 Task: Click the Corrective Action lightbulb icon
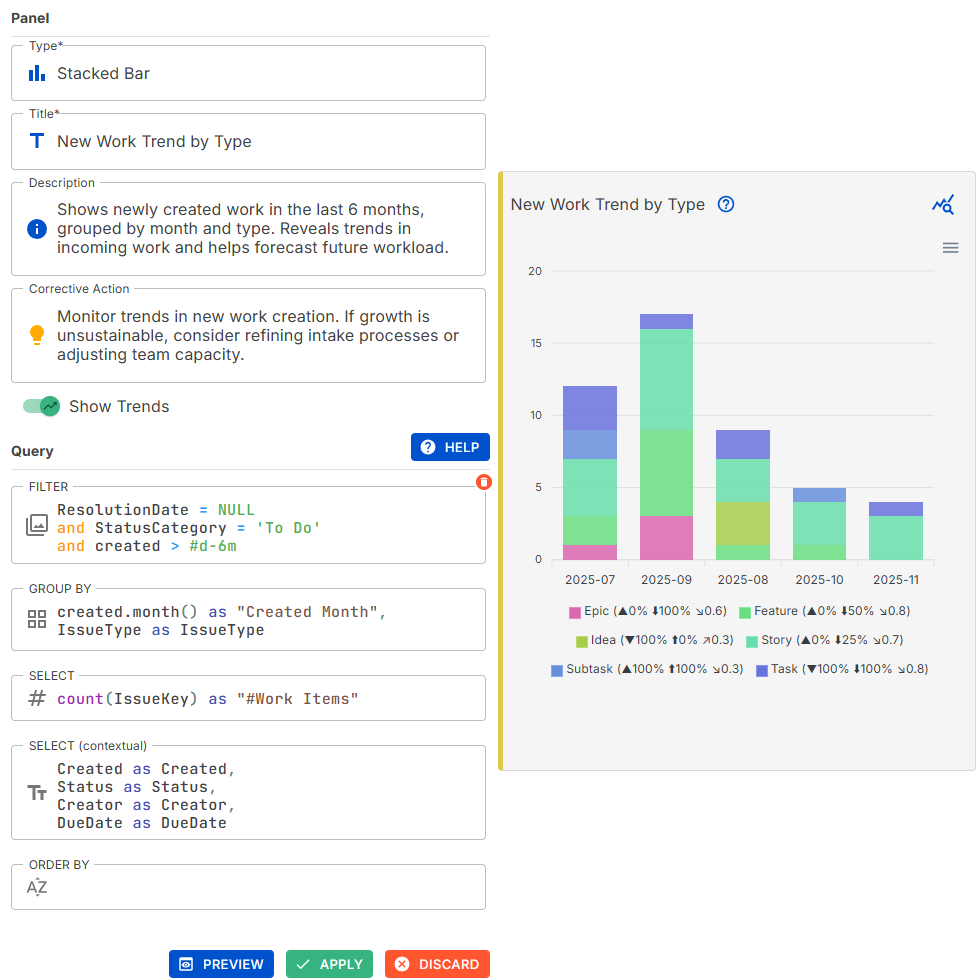(x=37, y=335)
